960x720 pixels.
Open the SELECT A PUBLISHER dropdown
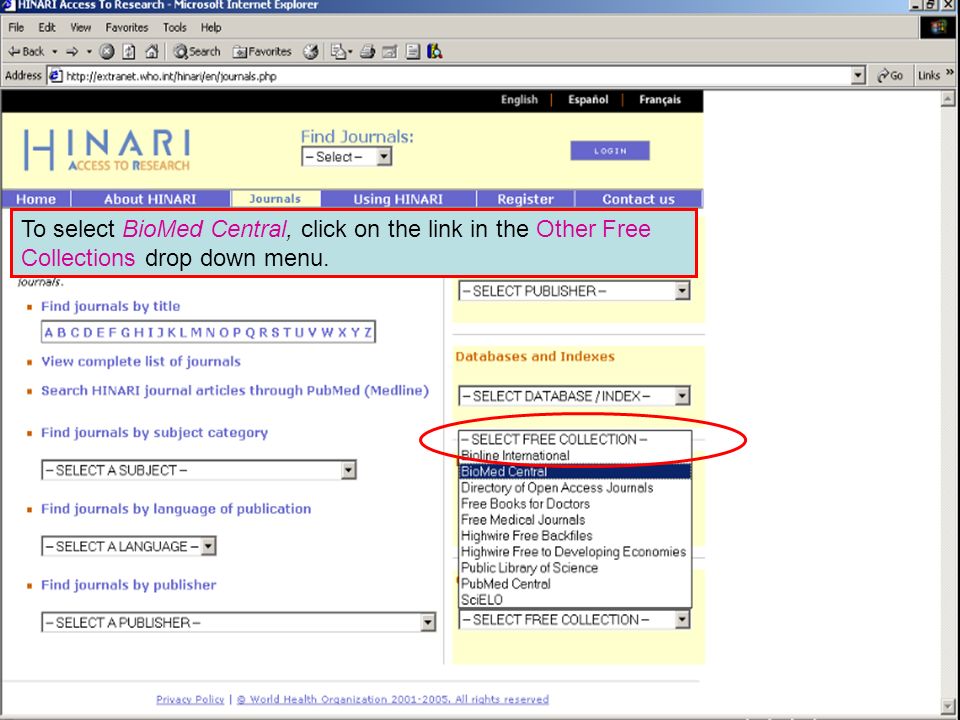239,623
